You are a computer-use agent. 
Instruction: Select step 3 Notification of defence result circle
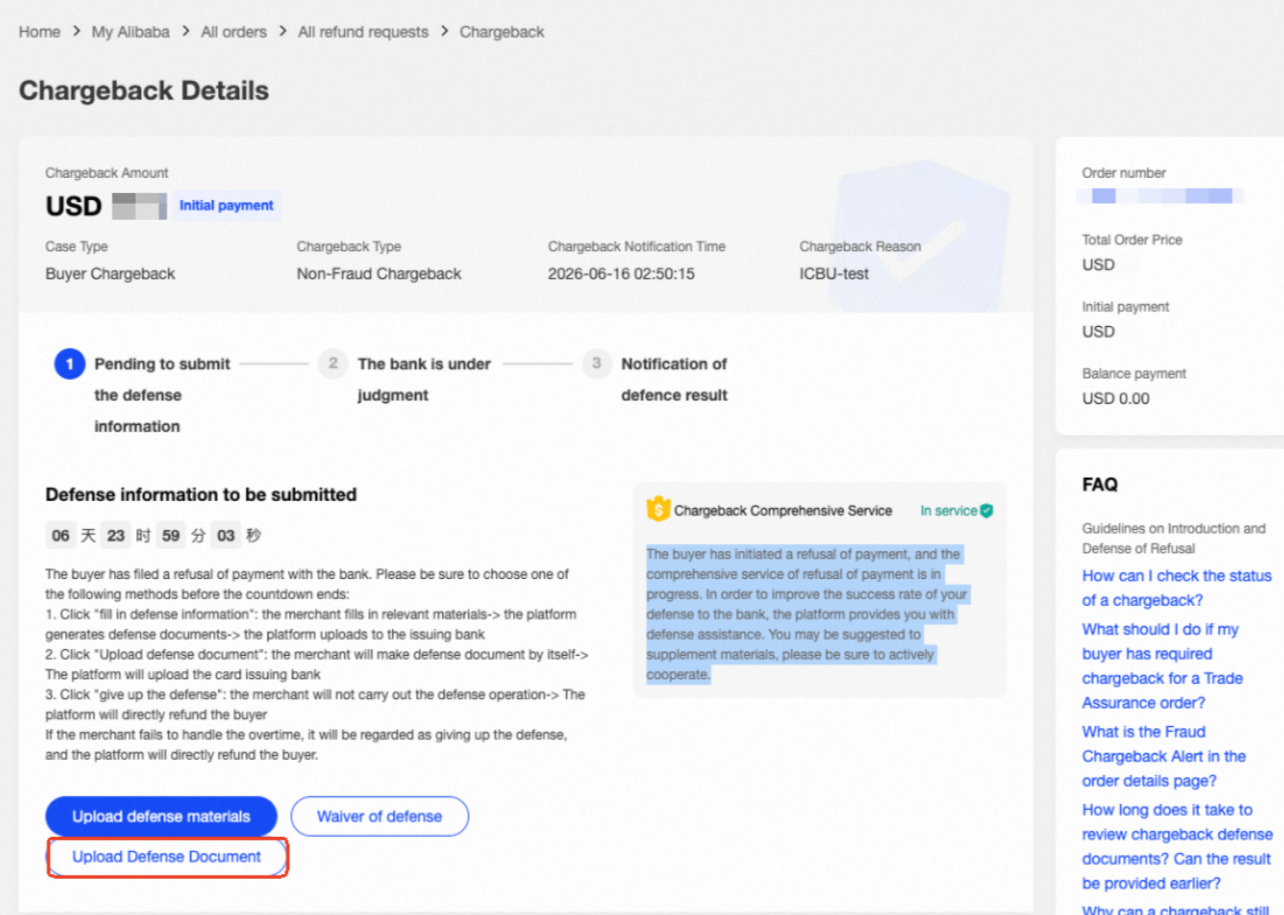596,364
